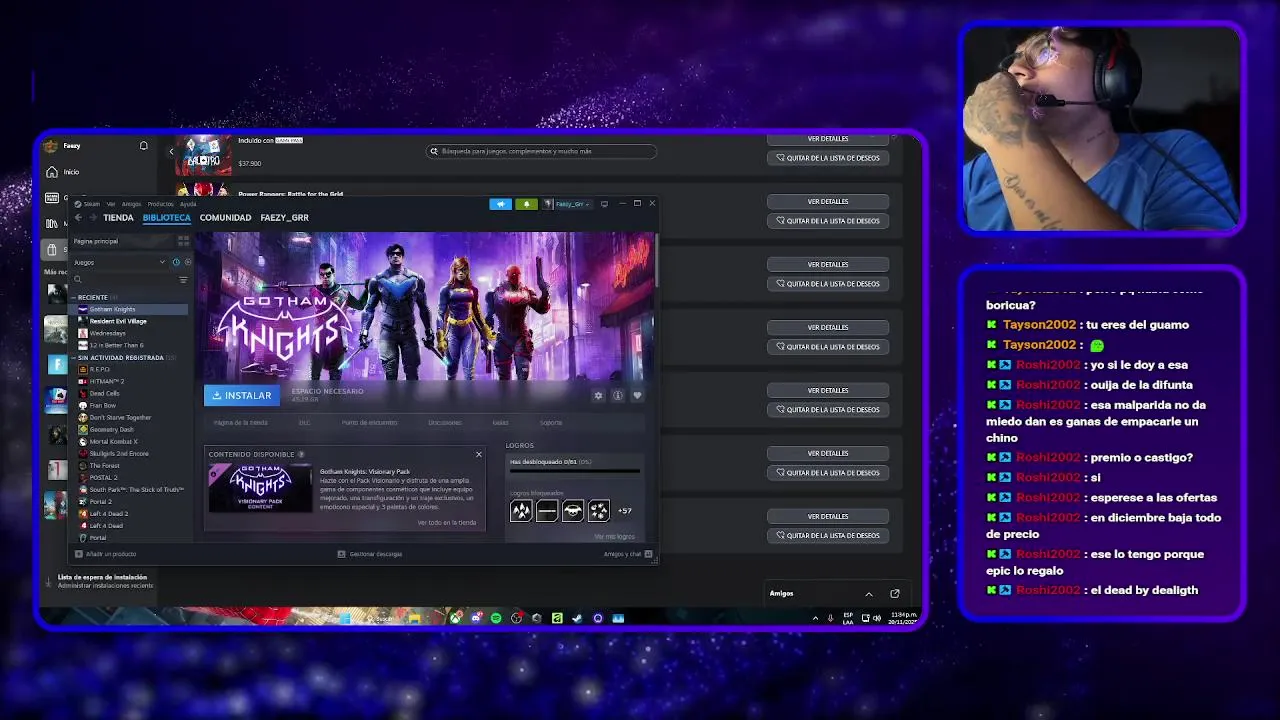
Task: Open Steam announcements megaphone icon
Action: 500,204
